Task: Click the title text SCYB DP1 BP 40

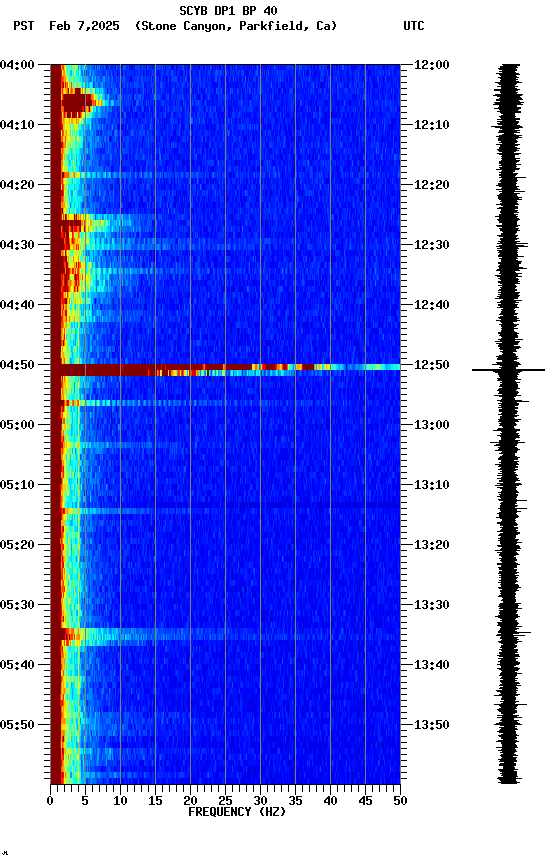Action: (x=228, y=11)
